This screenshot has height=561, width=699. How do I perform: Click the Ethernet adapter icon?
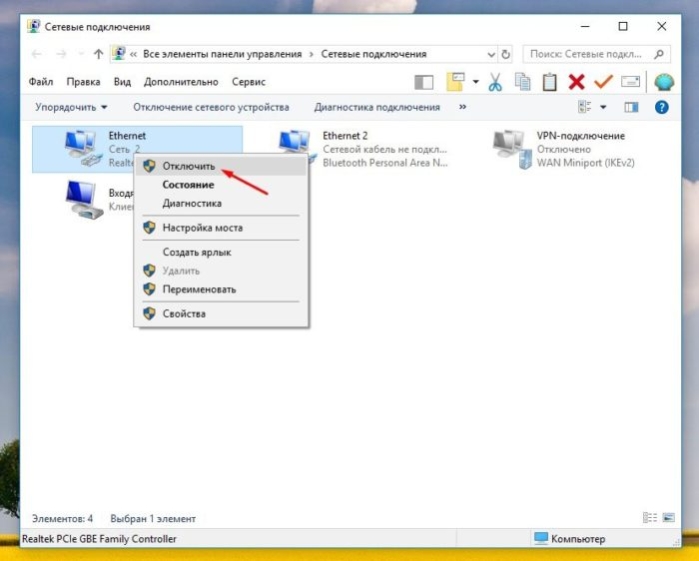click(83, 148)
